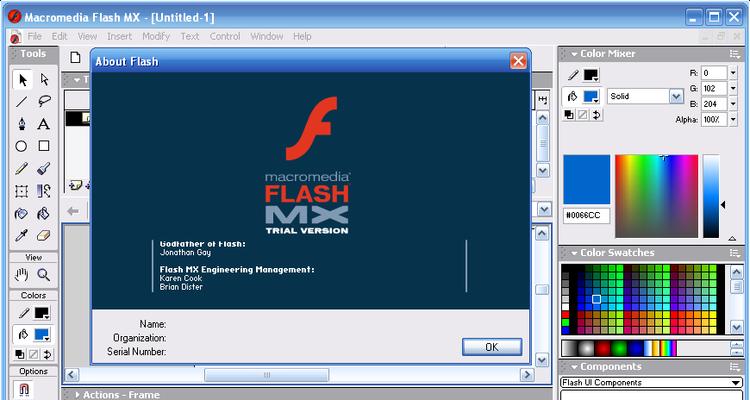Image resolution: width=750 pixels, height=400 pixels.
Task: Click the Color Swatches scroll down arrow
Action: [736, 327]
